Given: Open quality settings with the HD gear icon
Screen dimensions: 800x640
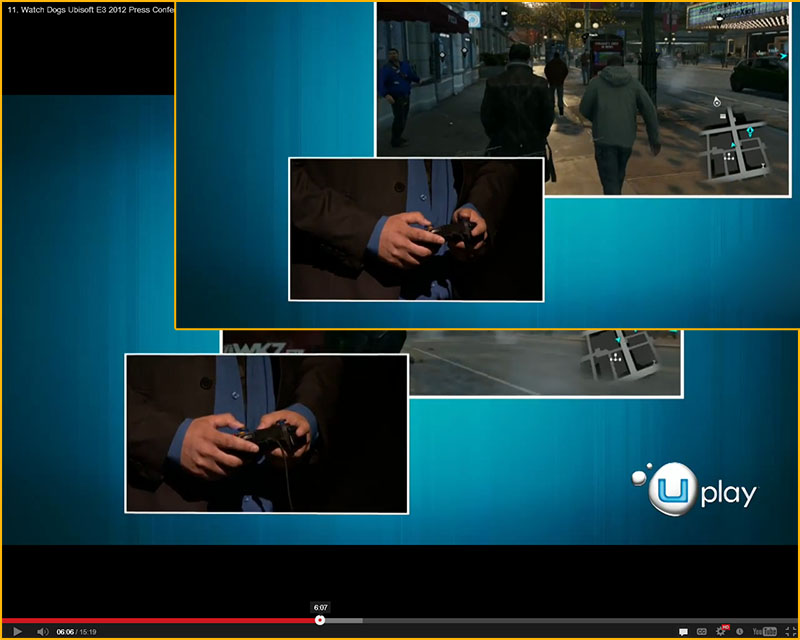Looking at the screenshot, I should point(721,631).
